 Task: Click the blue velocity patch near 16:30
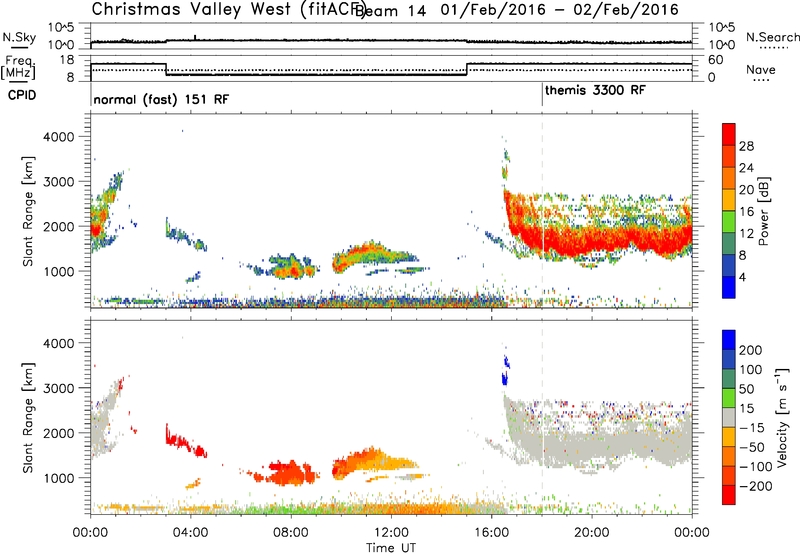click(506, 370)
